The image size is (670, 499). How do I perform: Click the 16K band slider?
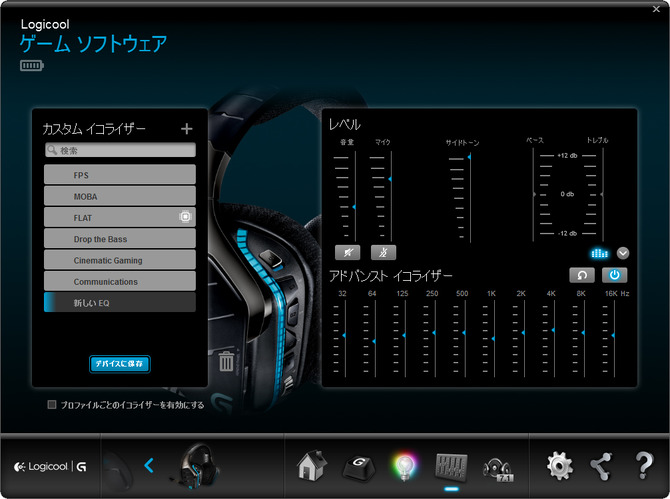(x=613, y=335)
